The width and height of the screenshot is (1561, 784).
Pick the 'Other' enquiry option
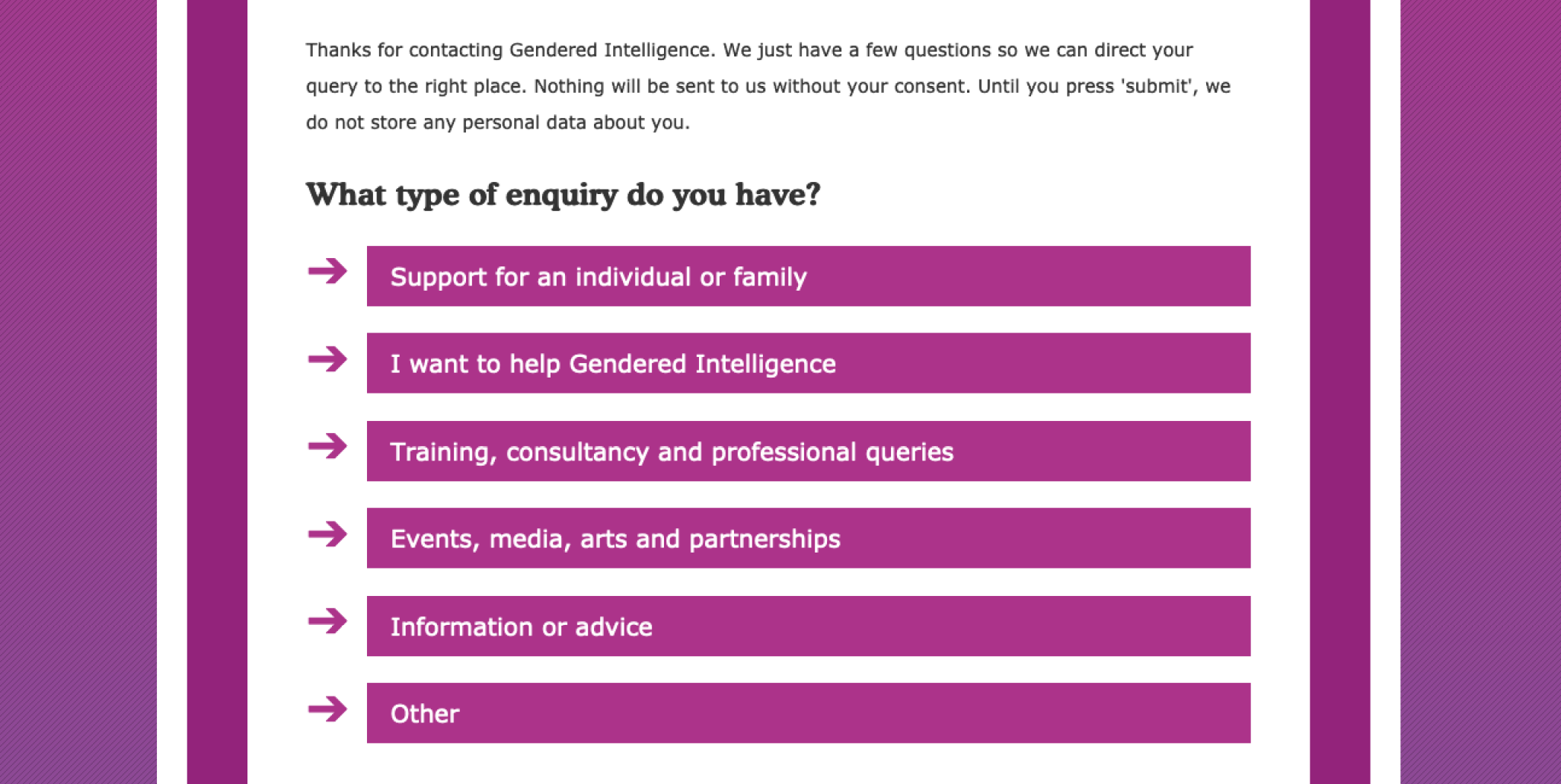pyautogui.click(x=807, y=711)
